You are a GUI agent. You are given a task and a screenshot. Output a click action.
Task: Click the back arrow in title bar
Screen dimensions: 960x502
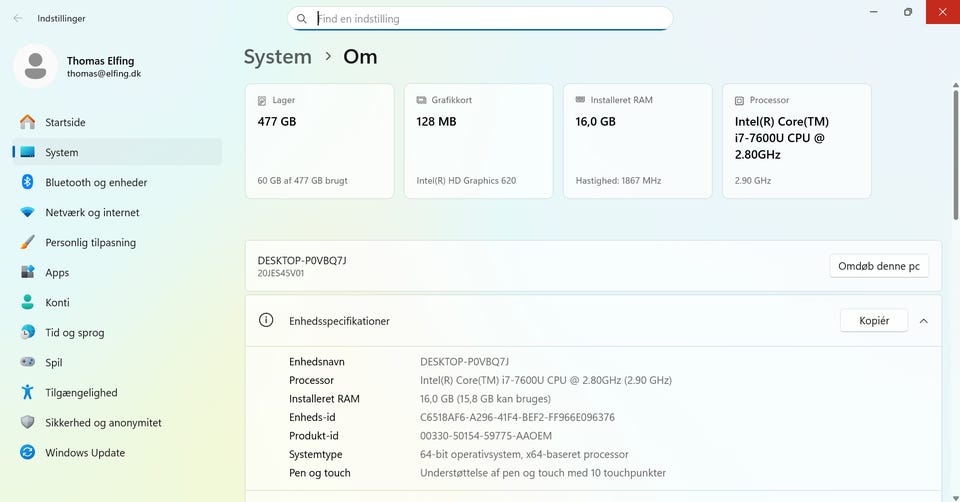(x=18, y=18)
